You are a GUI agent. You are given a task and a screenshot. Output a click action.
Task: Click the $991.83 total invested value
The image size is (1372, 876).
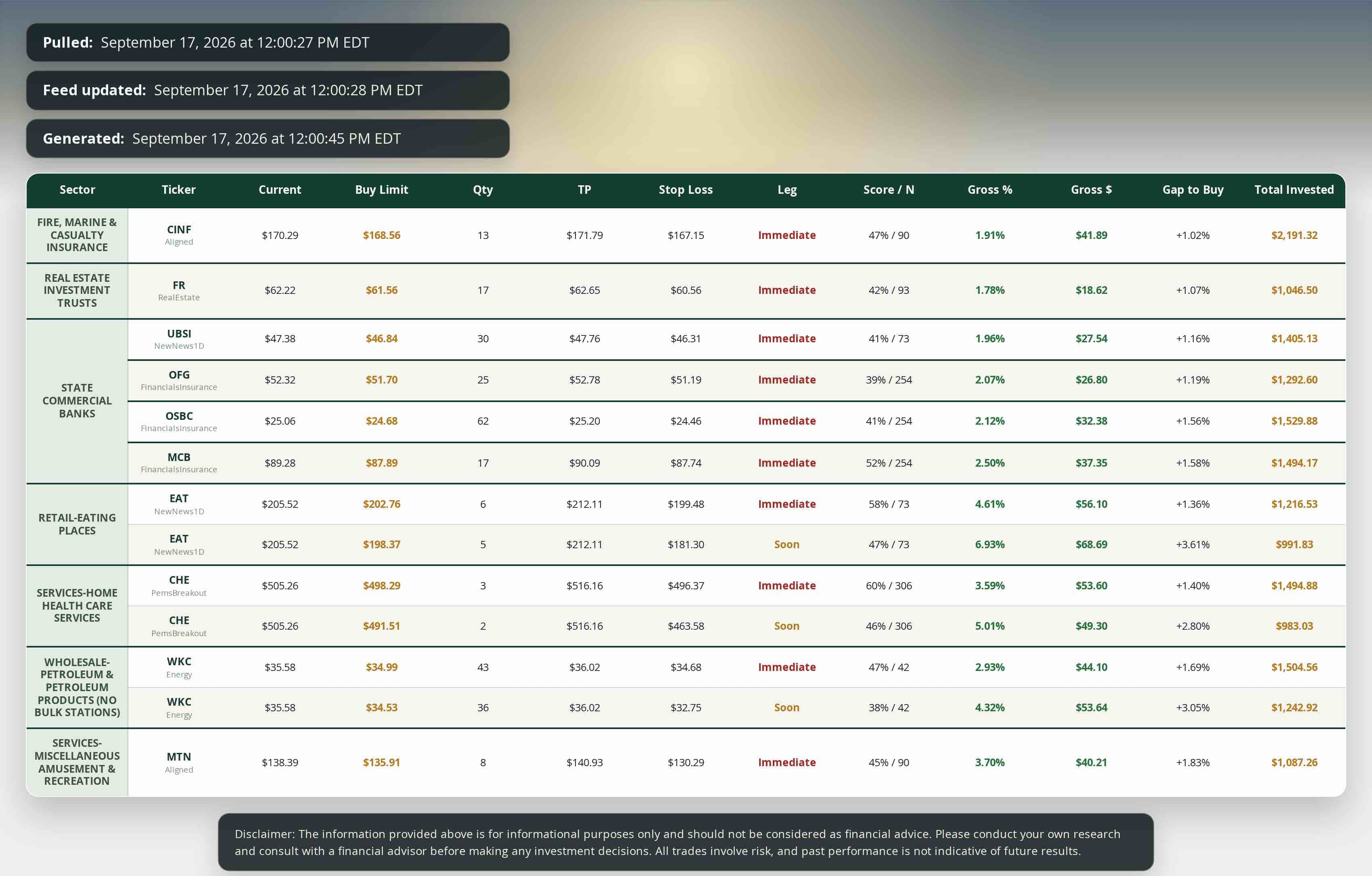(1294, 544)
